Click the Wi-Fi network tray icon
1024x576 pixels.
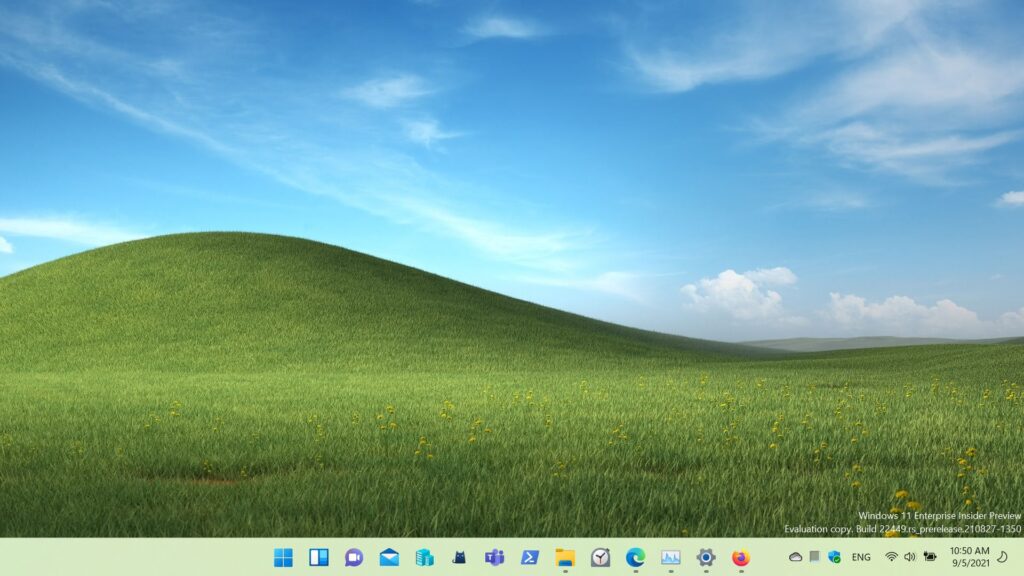891,557
